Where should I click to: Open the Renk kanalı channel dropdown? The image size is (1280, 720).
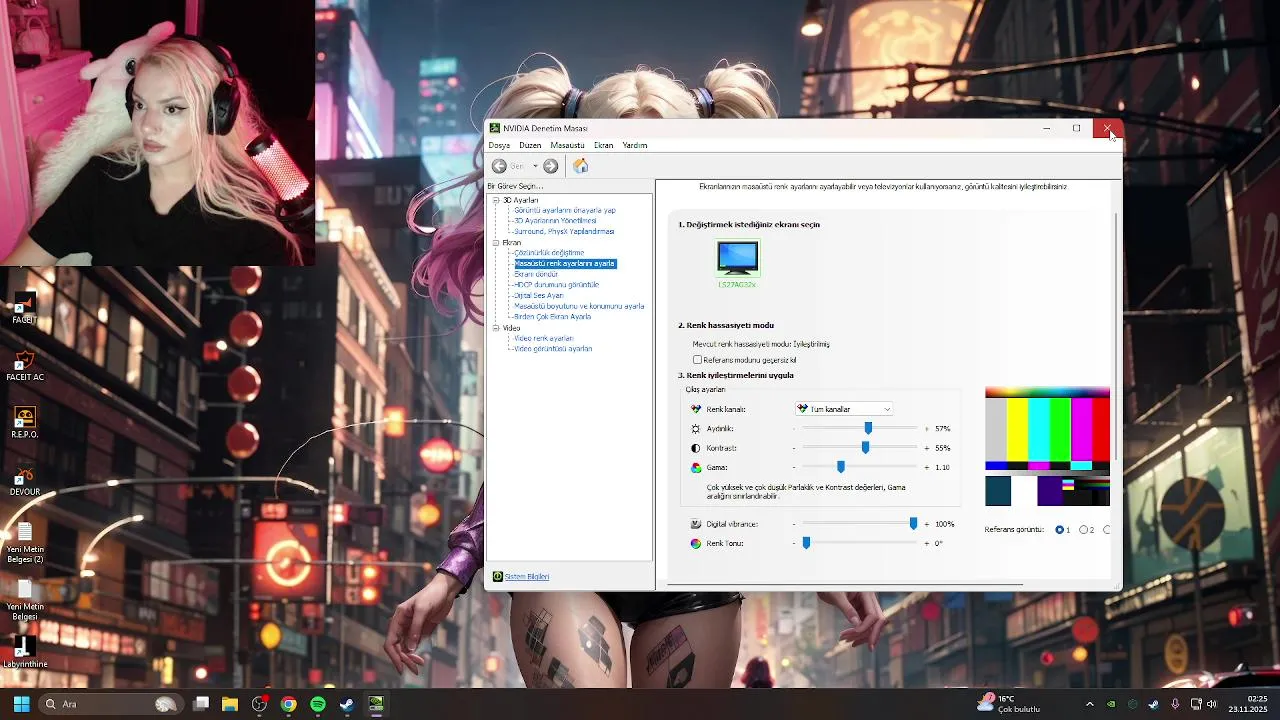(x=844, y=409)
